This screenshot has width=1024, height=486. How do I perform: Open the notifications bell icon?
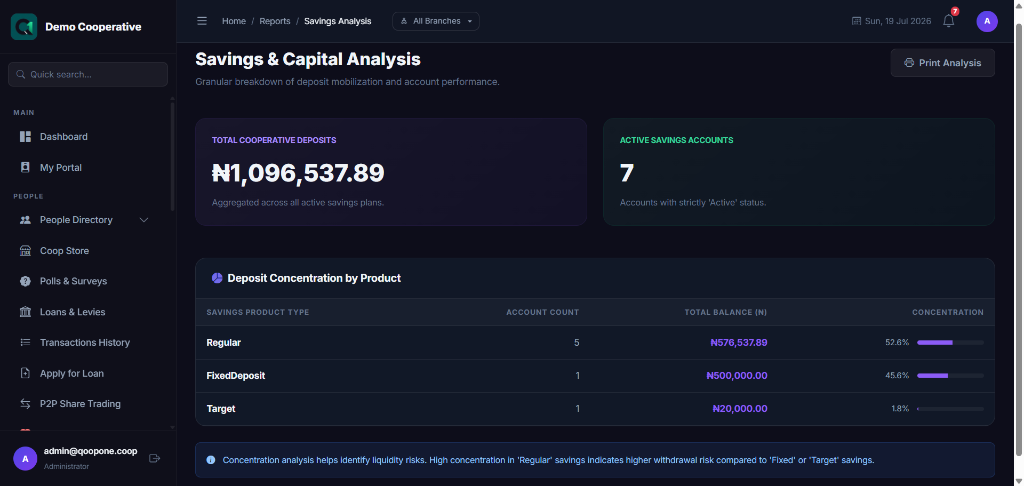[949, 21]
